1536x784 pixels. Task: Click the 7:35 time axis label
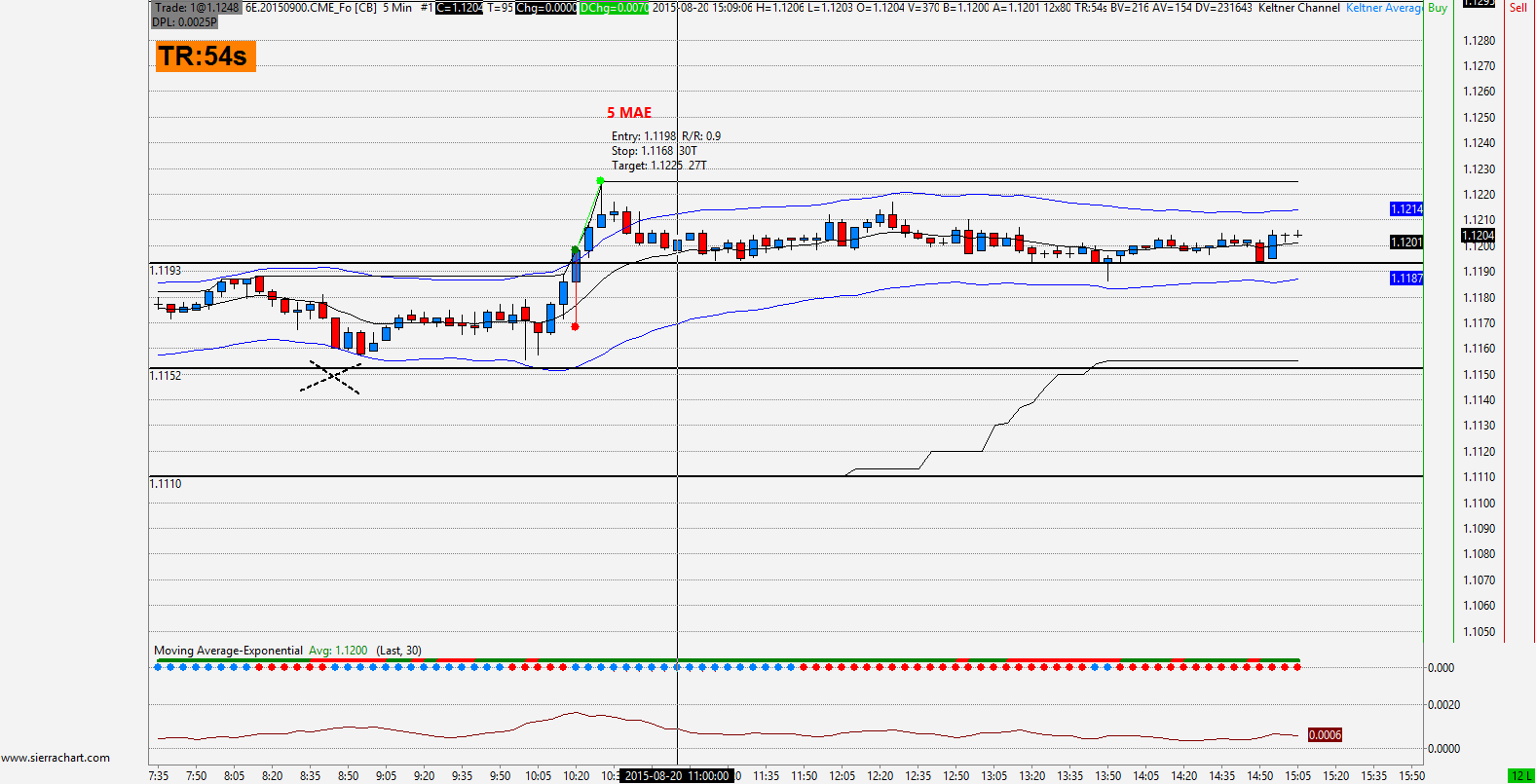coord(159,776)
